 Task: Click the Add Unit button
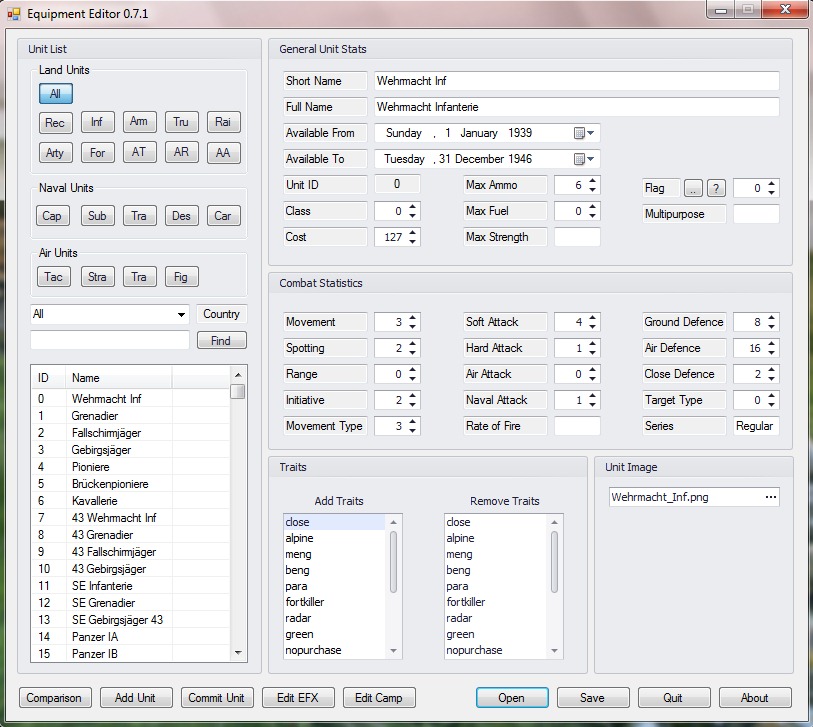(x=136, y=698)
